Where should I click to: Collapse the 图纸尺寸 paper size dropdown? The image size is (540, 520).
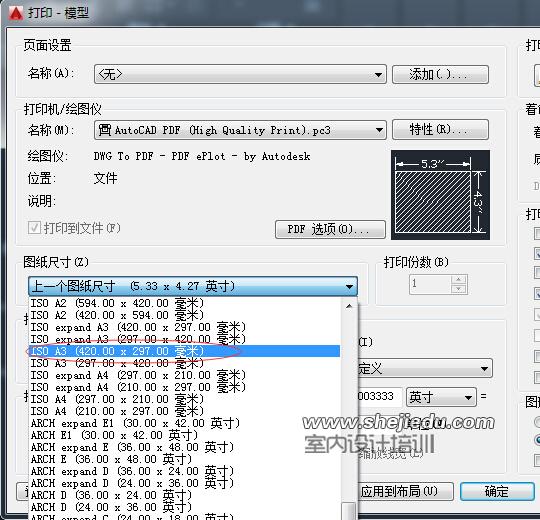(x=193, y=286)
